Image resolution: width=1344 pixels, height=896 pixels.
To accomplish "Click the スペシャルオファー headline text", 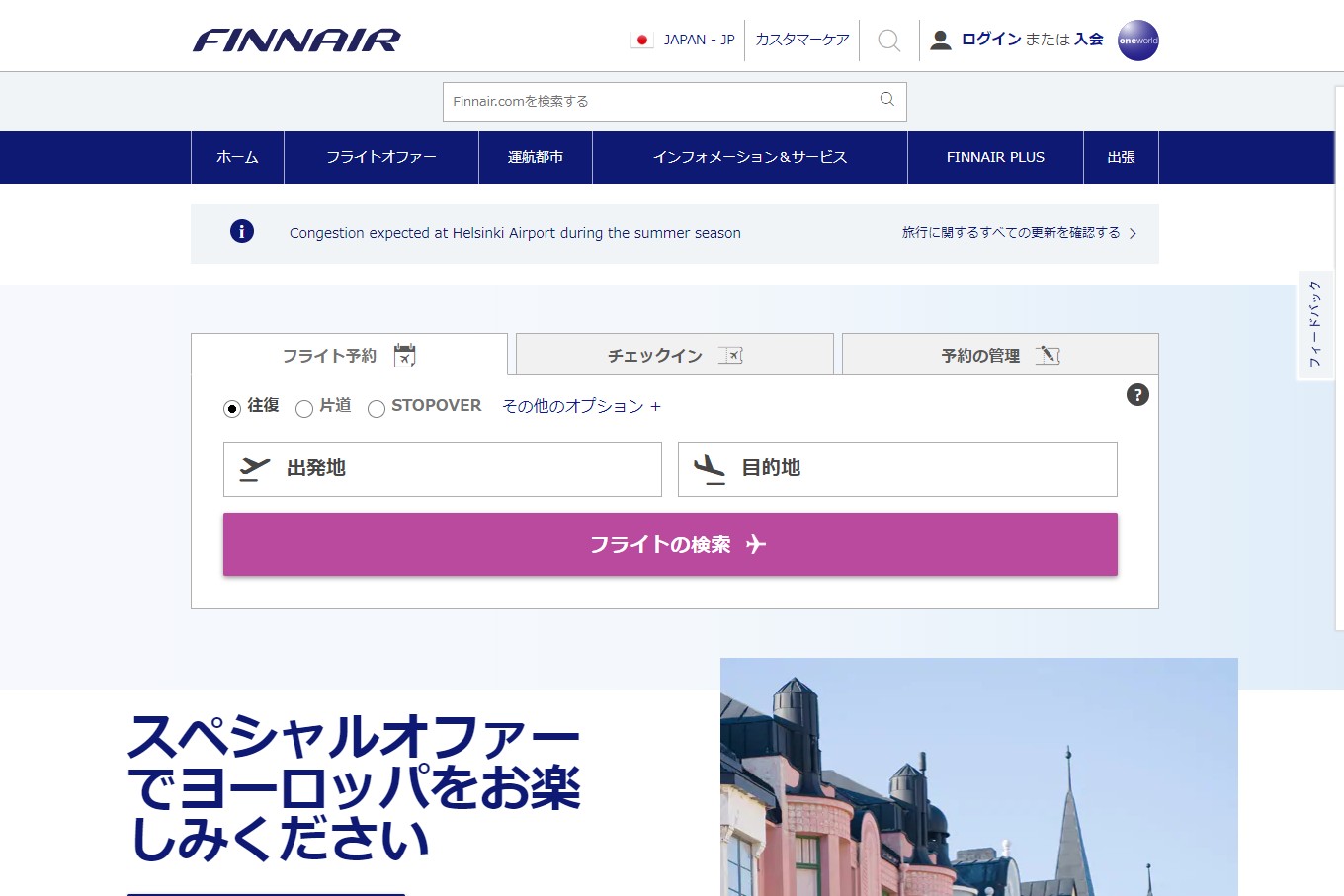I will (354, 788).
